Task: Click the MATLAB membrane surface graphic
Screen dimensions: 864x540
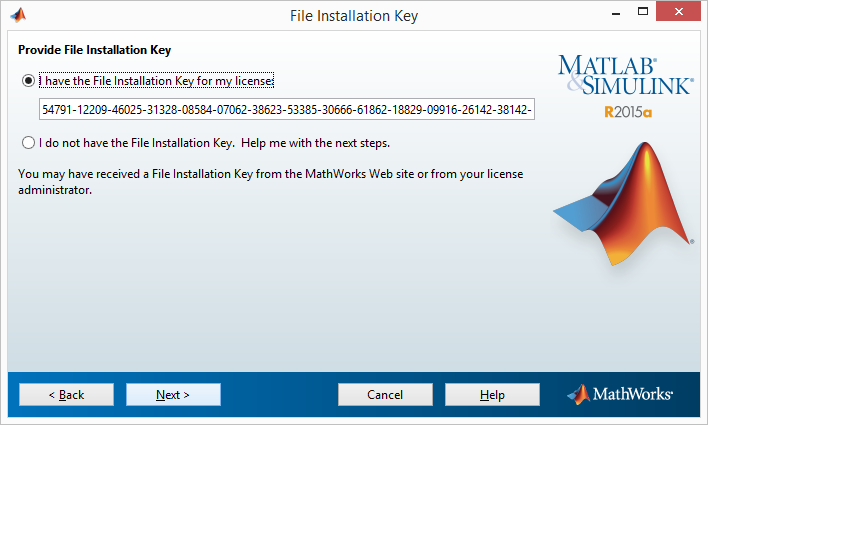Action: point(624,203)
